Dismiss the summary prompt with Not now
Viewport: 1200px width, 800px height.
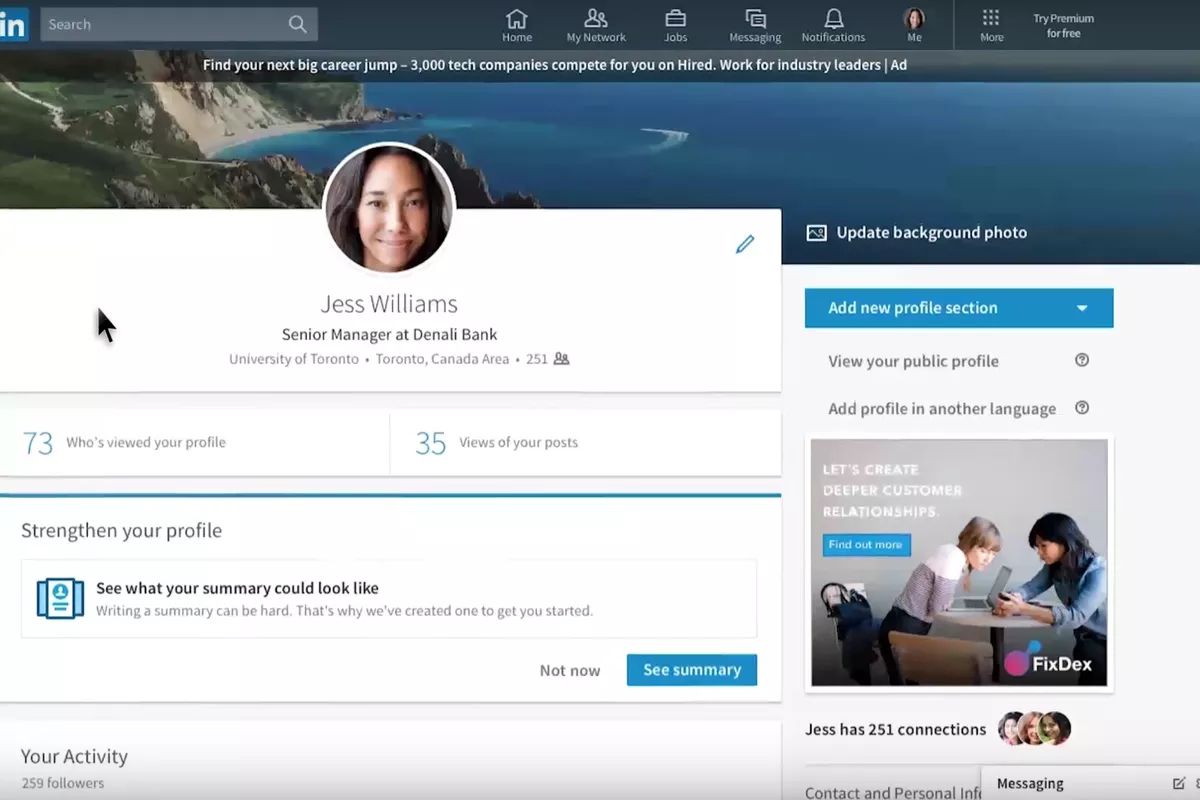(x=569, y=670)
